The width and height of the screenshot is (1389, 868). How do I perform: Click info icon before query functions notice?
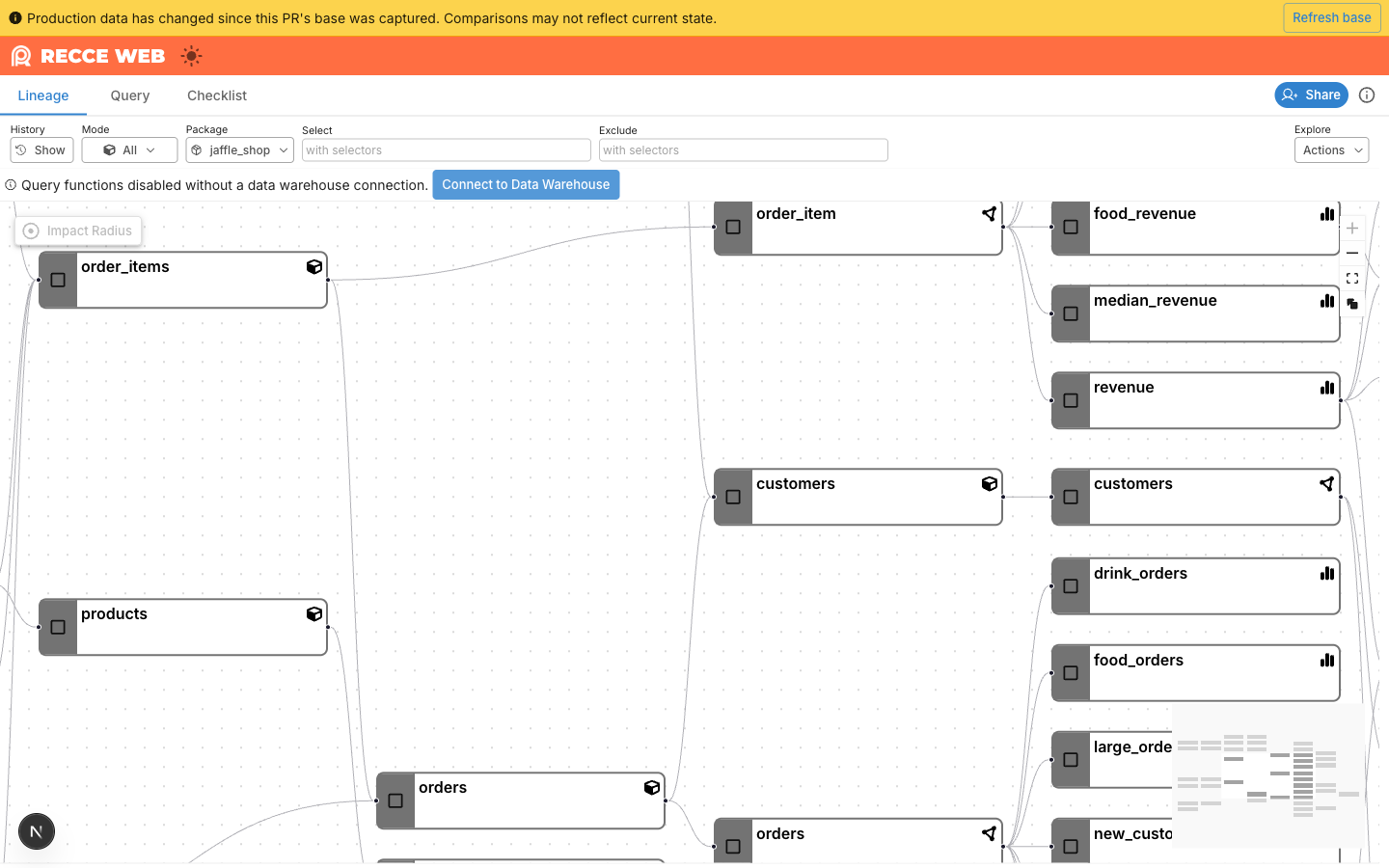coord(11,185)
